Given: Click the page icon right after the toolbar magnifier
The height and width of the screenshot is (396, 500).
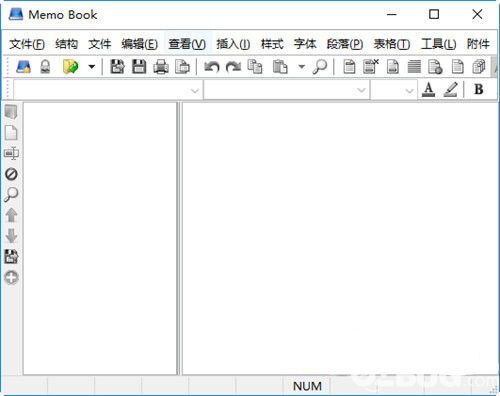Looking at the screenshot, I should click(349, 67).
